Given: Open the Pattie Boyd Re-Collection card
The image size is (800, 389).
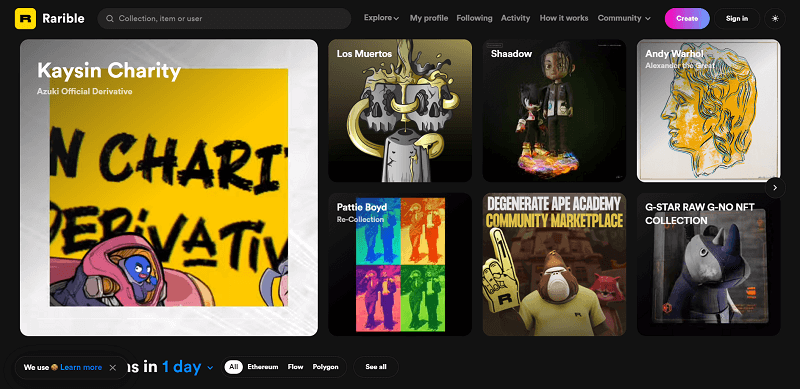Looking at the screenshot, I should point(400,264).
